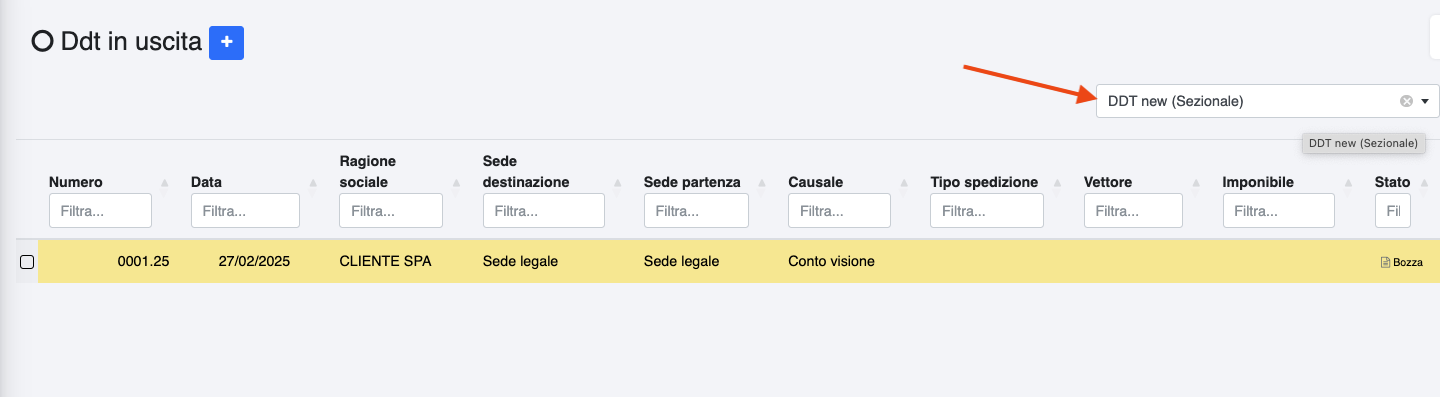Sort by the Data column arrows

(313, 182)
